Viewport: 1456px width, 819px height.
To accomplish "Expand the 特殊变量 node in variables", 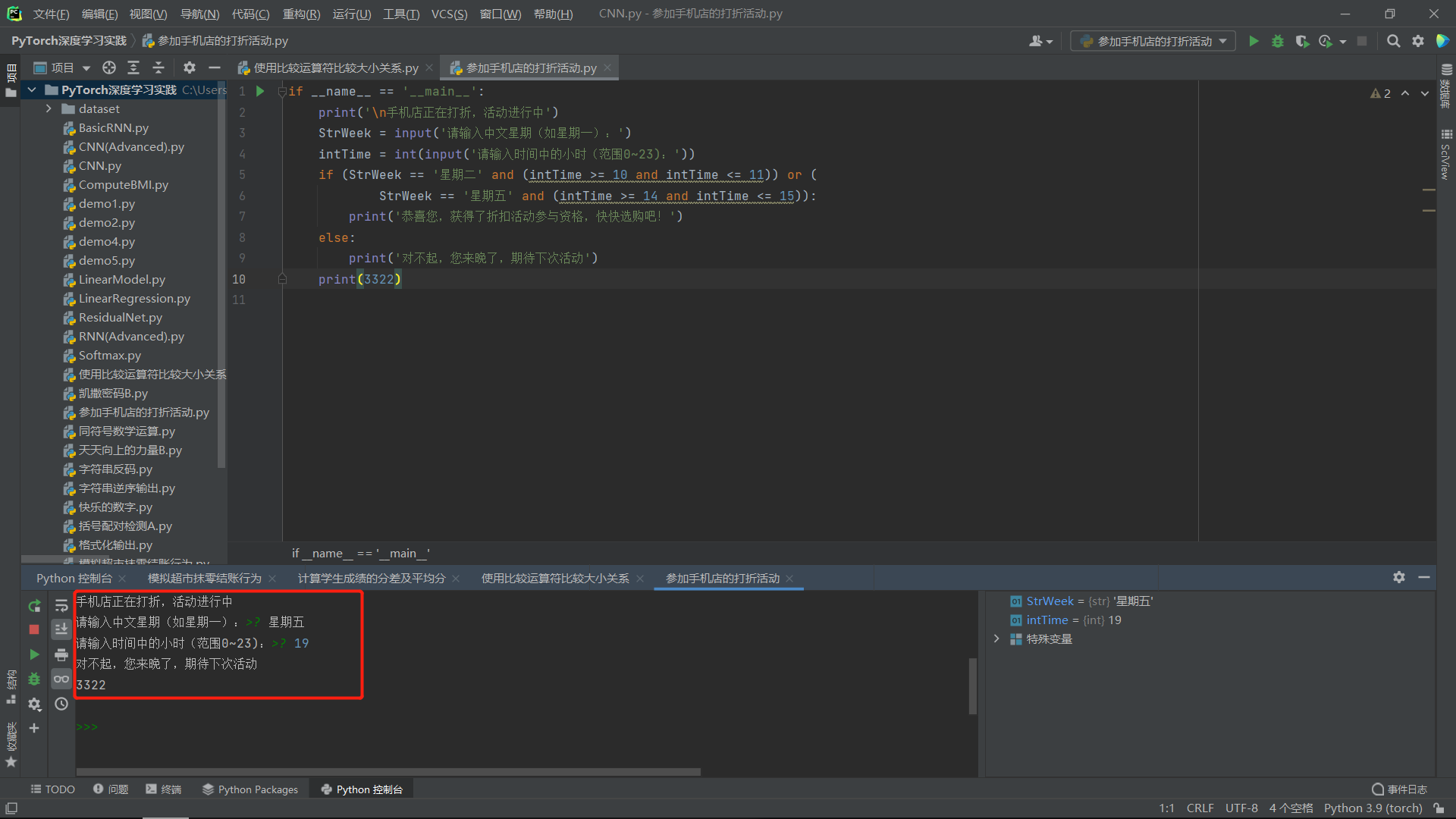I will tap(996, 639).
